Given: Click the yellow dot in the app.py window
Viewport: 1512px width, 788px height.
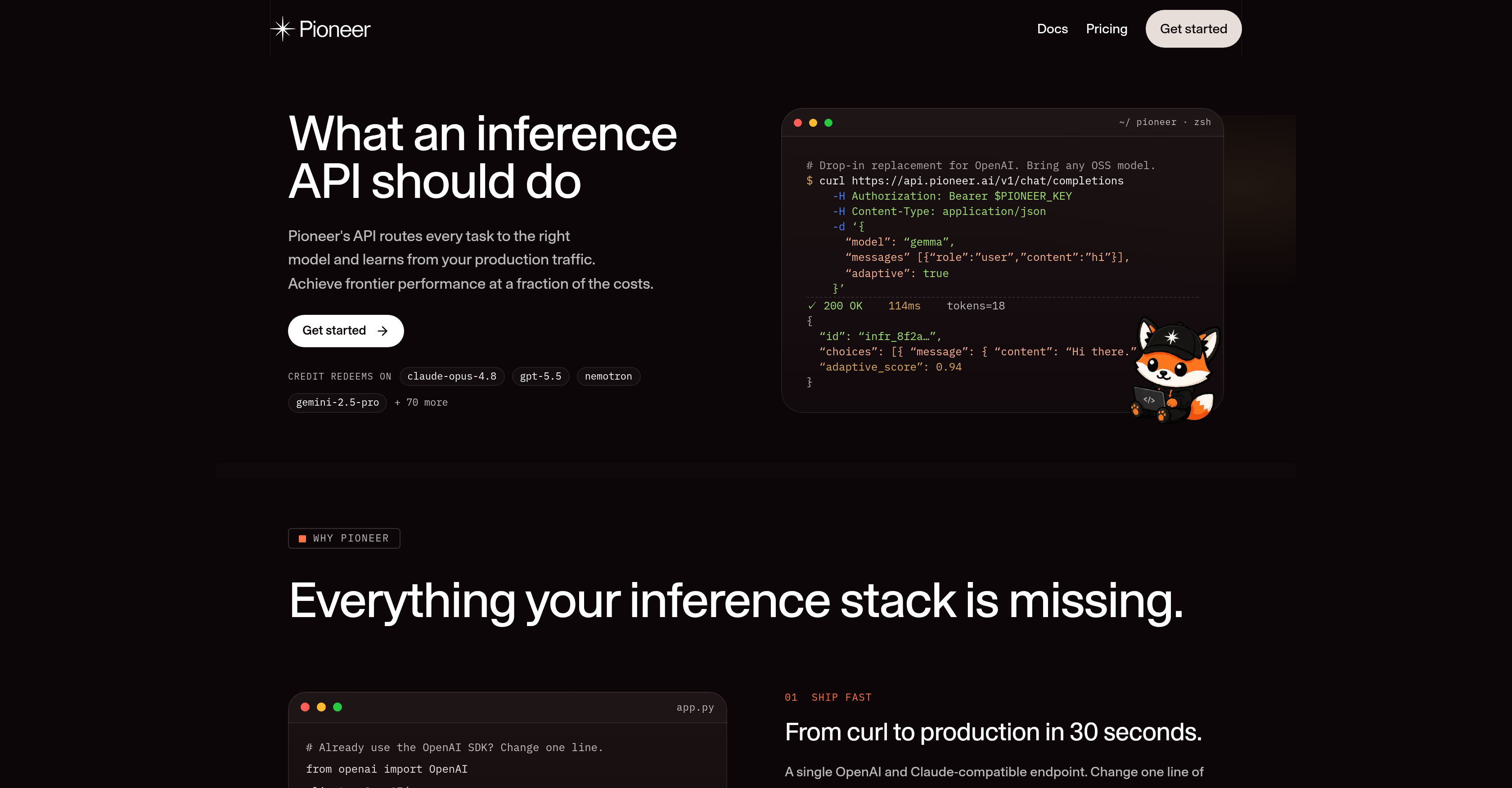Looking at the screenshot, I should tap(321, 707).
